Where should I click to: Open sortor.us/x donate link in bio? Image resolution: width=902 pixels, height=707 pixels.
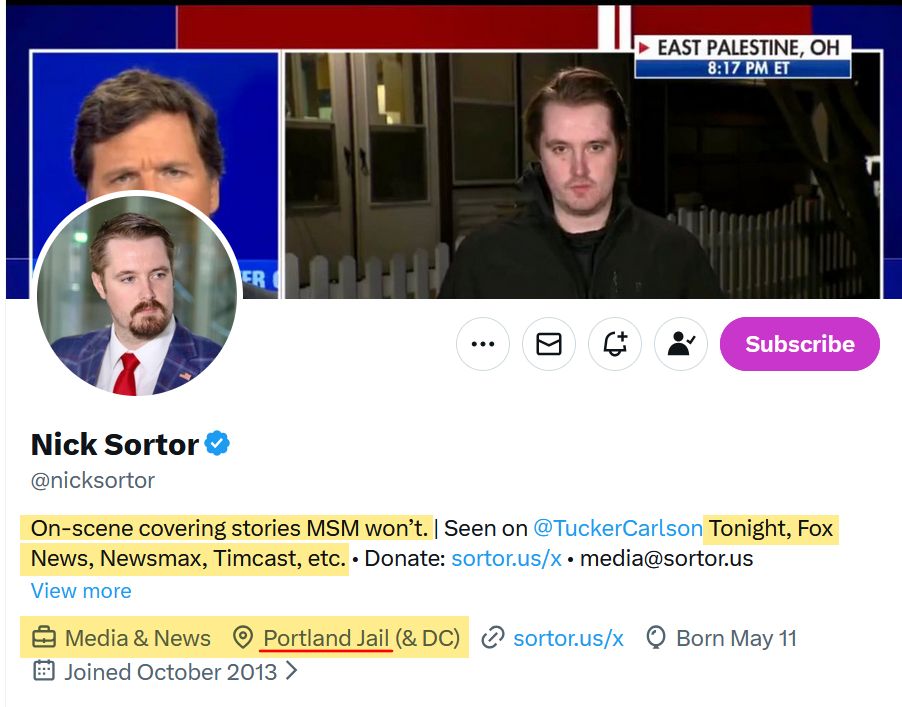[x=506, y=558]
